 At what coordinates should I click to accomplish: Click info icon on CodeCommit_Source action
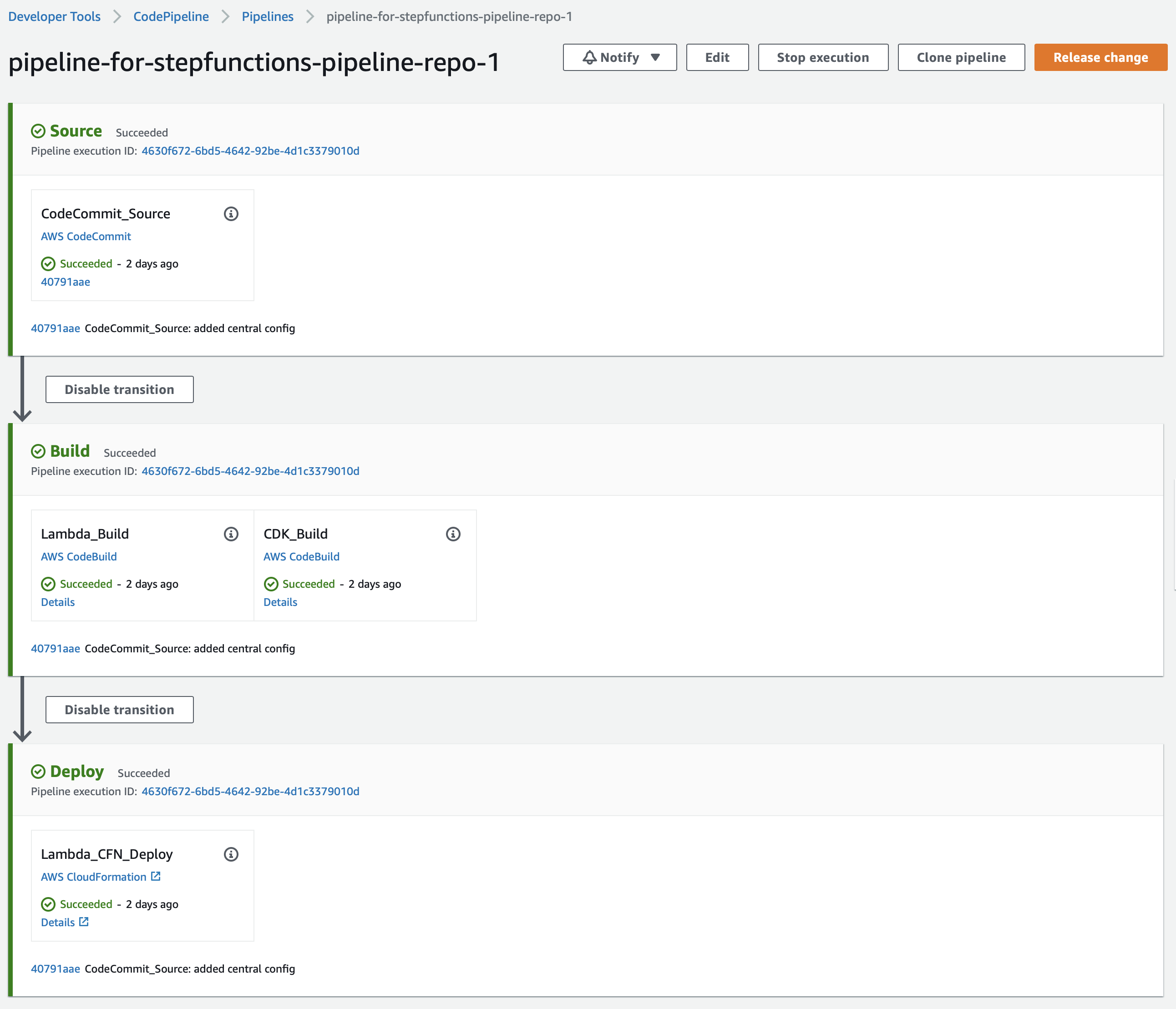pyautogui.click(x=231, y=214)
